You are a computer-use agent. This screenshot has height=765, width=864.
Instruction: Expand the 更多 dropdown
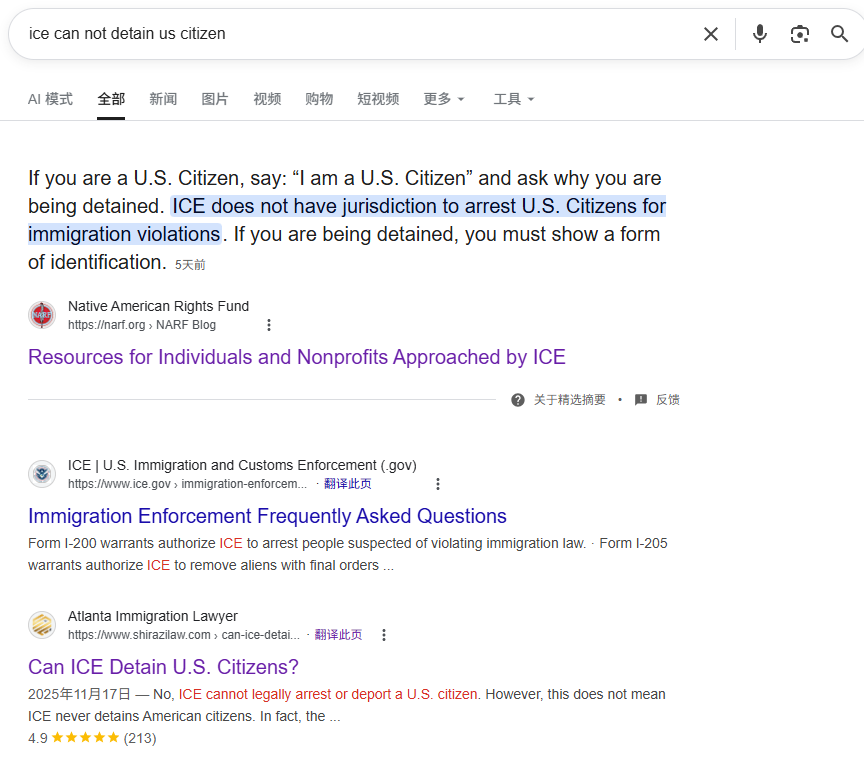pyautogui.click(x=444, y=99)
